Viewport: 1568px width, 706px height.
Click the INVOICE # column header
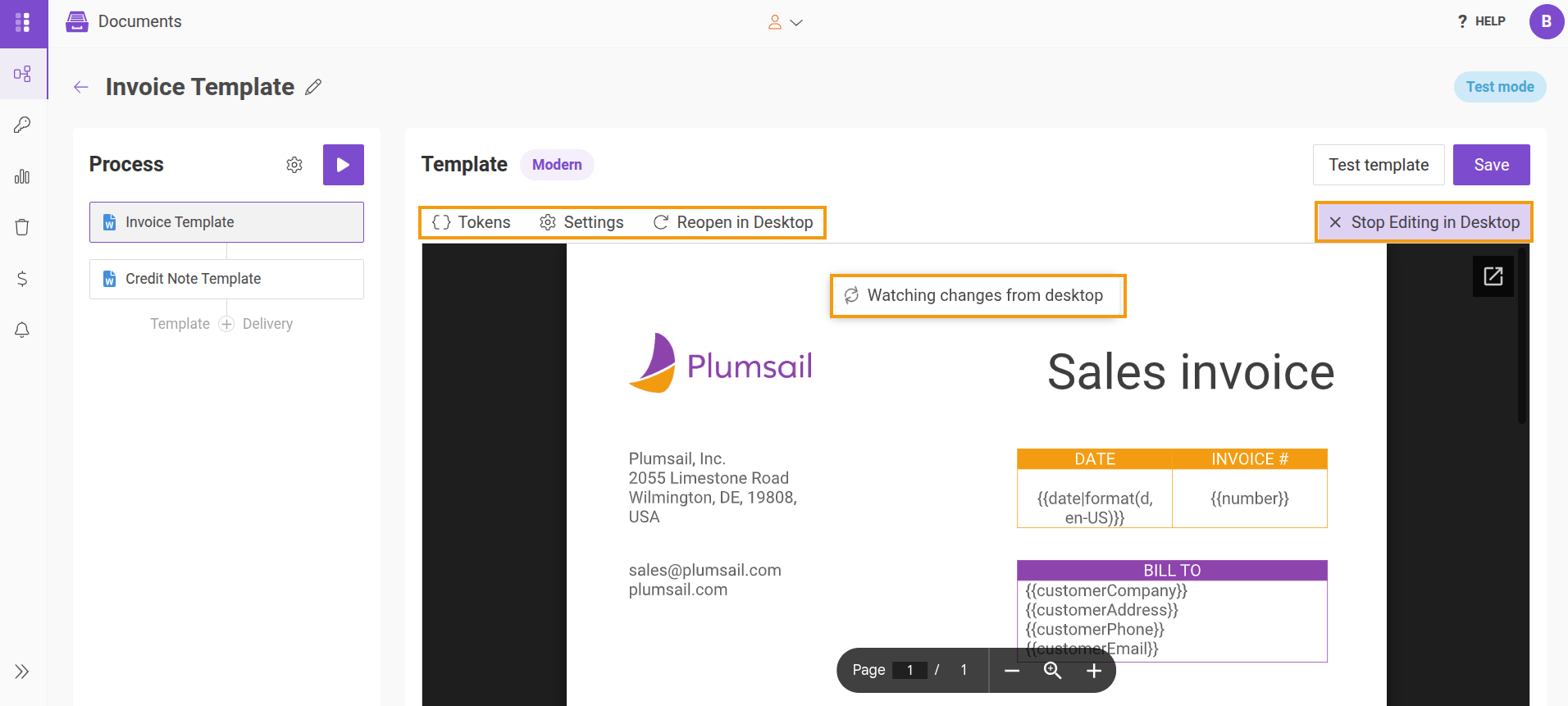(1250, 459)
